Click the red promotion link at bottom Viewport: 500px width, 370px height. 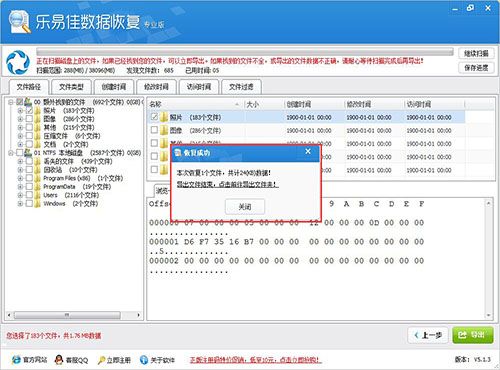pyautogui.click(x=256, y=360)
